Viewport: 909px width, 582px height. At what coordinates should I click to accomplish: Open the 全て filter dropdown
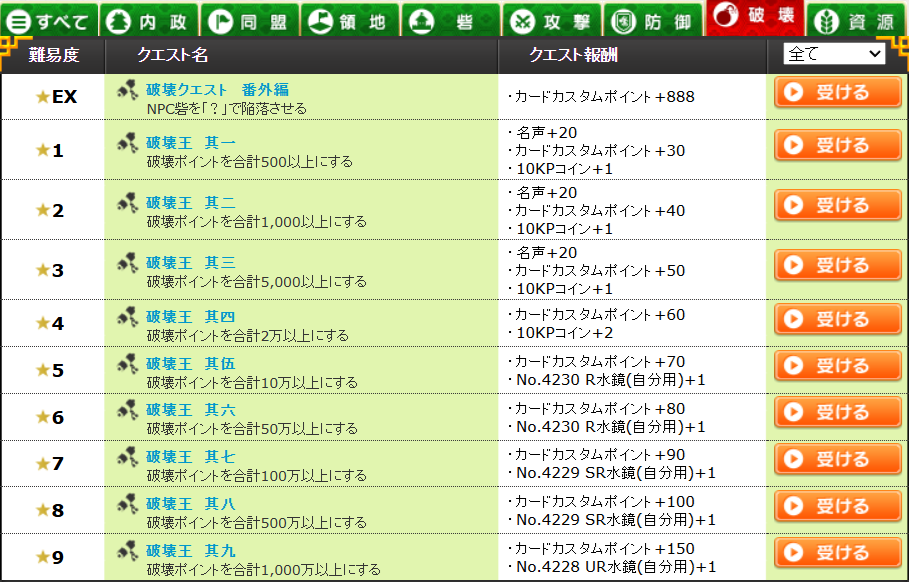834,54
